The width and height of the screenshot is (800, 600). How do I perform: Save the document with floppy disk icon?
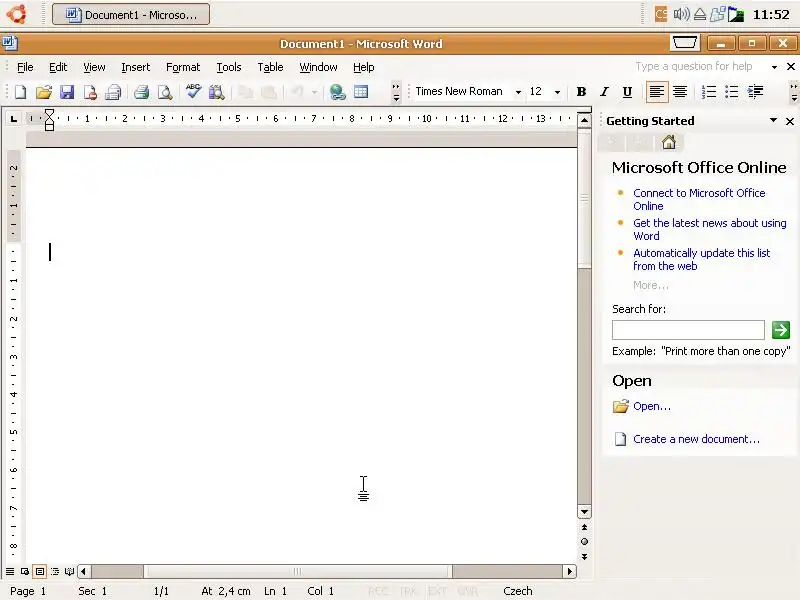67,92
